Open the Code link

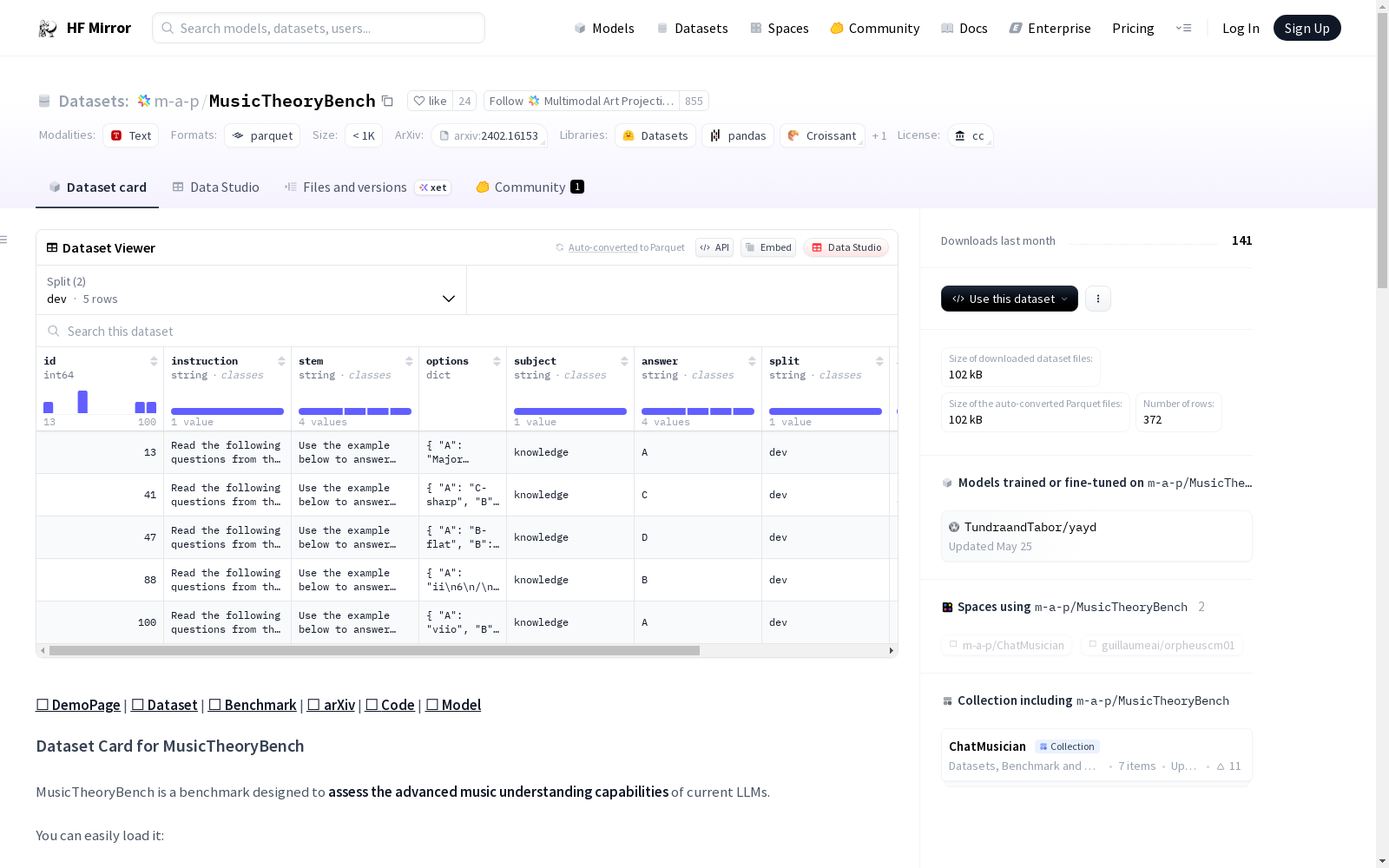(x=390, y=705)
